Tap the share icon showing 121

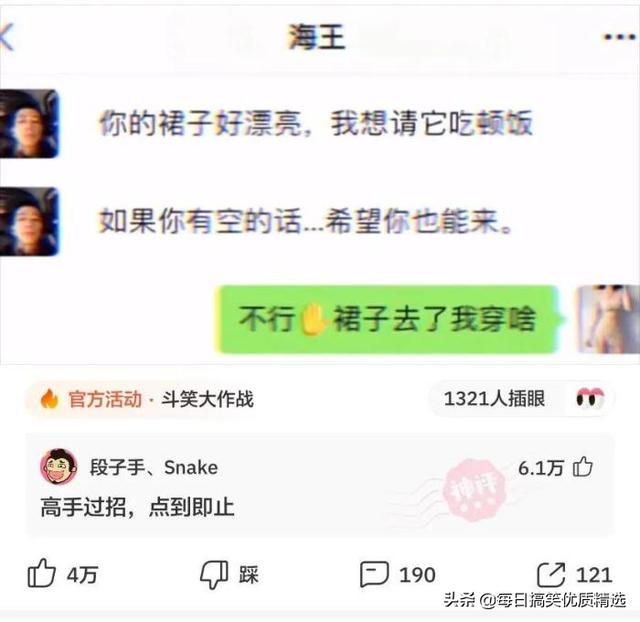(551, 574)
